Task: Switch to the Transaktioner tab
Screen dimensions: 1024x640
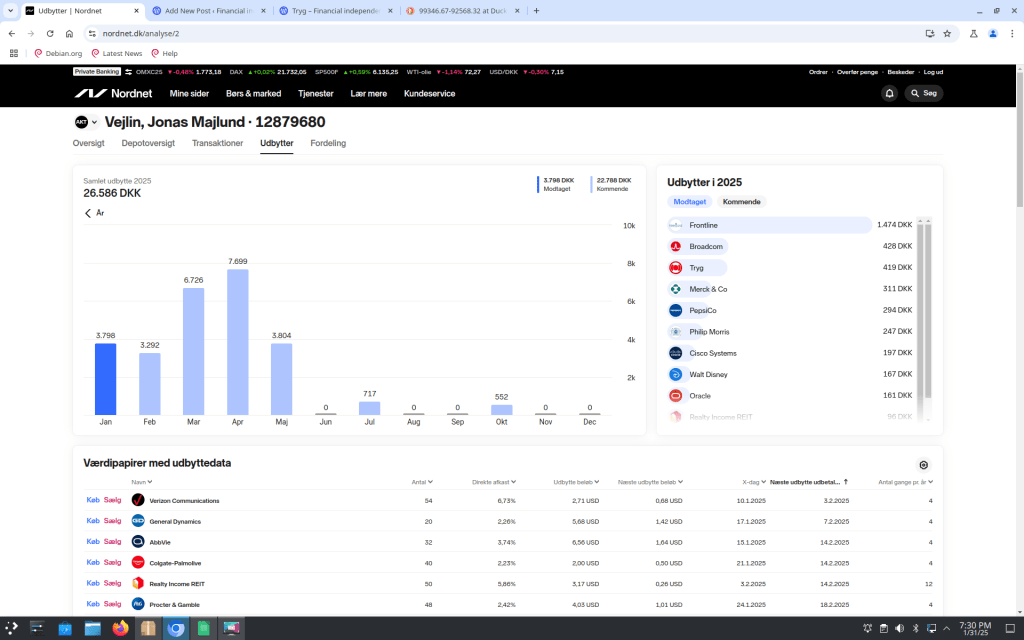Action: pos(217,143)
